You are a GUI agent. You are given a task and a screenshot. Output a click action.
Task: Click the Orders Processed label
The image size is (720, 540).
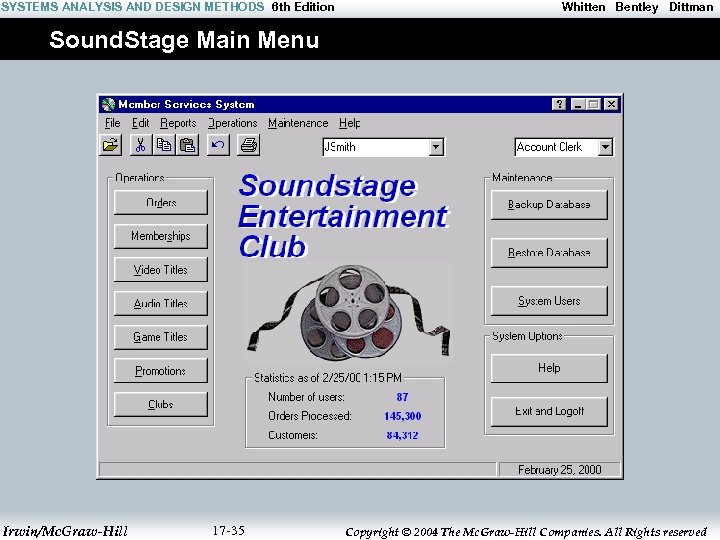coord(310,416)
